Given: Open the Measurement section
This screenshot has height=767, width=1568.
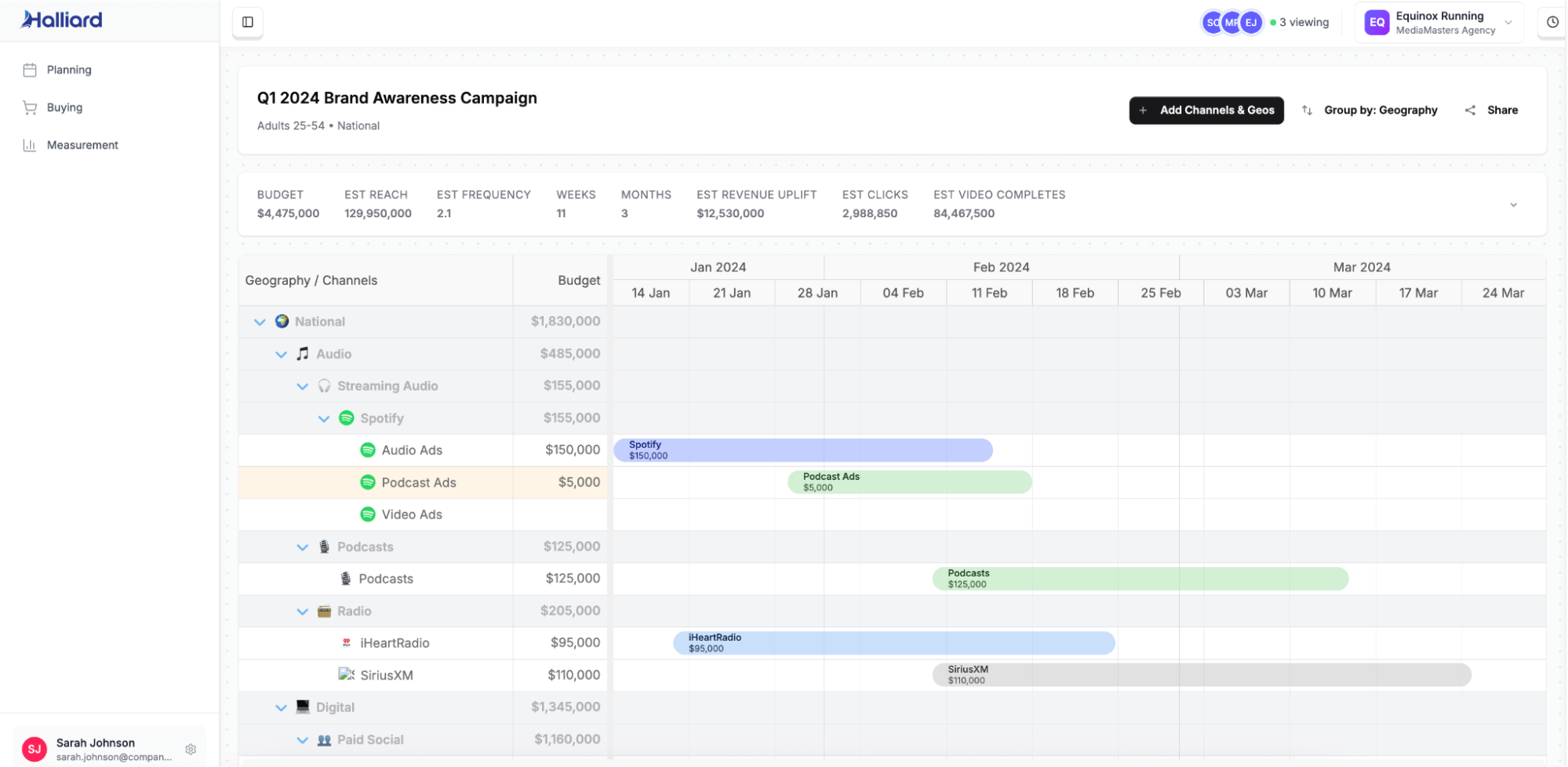Looking at the screenshot, I should pos(82,145).
